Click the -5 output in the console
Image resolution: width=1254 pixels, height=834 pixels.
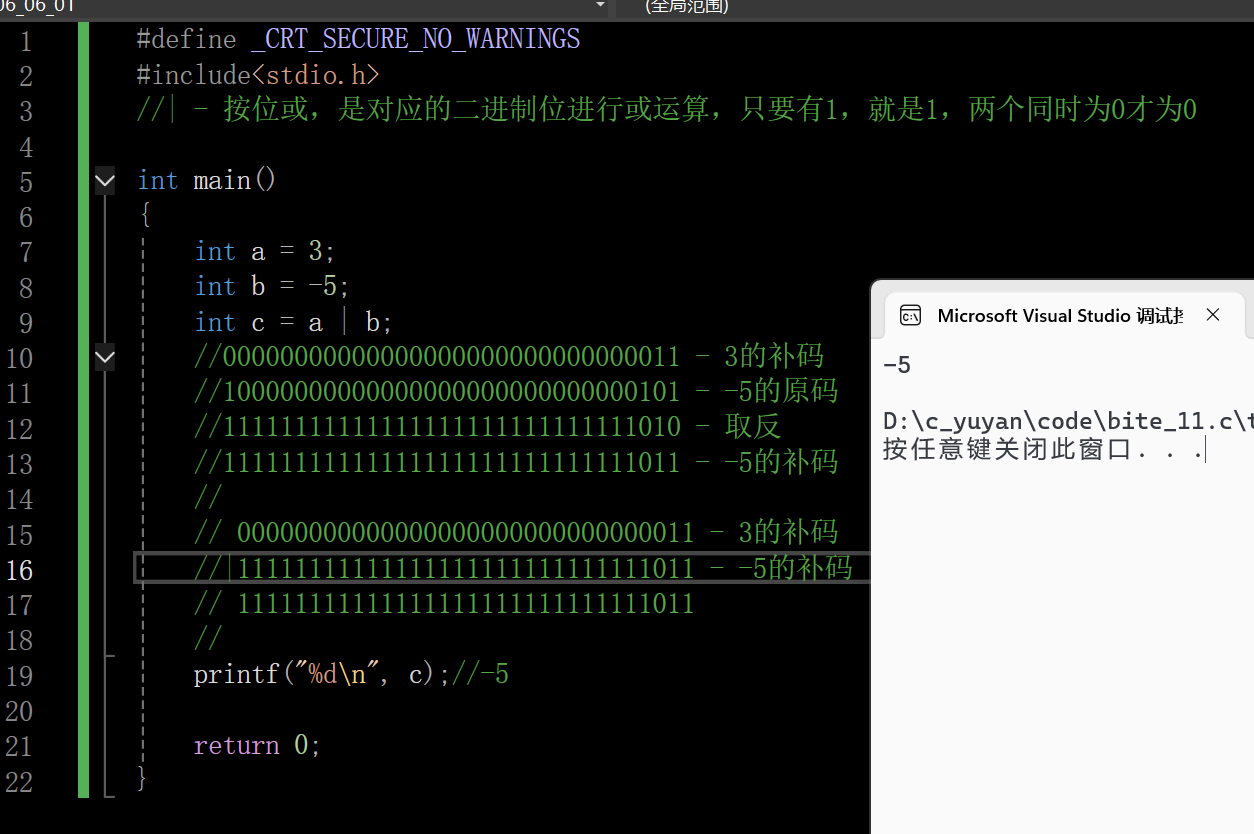coord(897,365)
